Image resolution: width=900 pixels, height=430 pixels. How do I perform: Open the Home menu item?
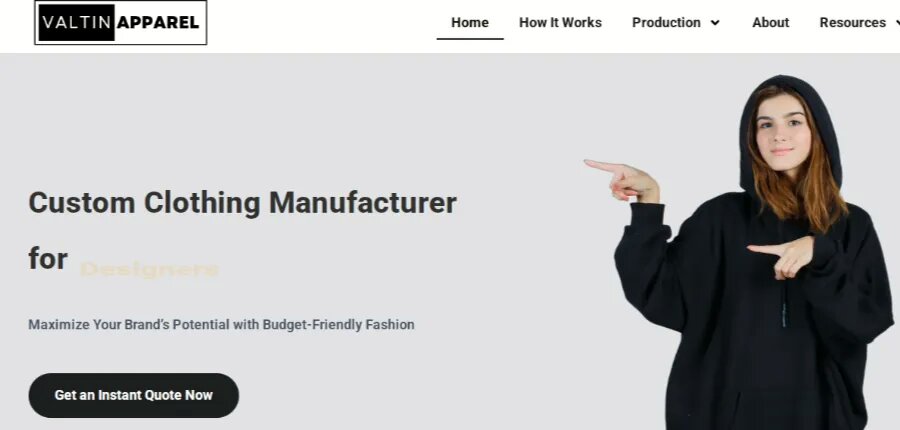click(x=470, y=22)
